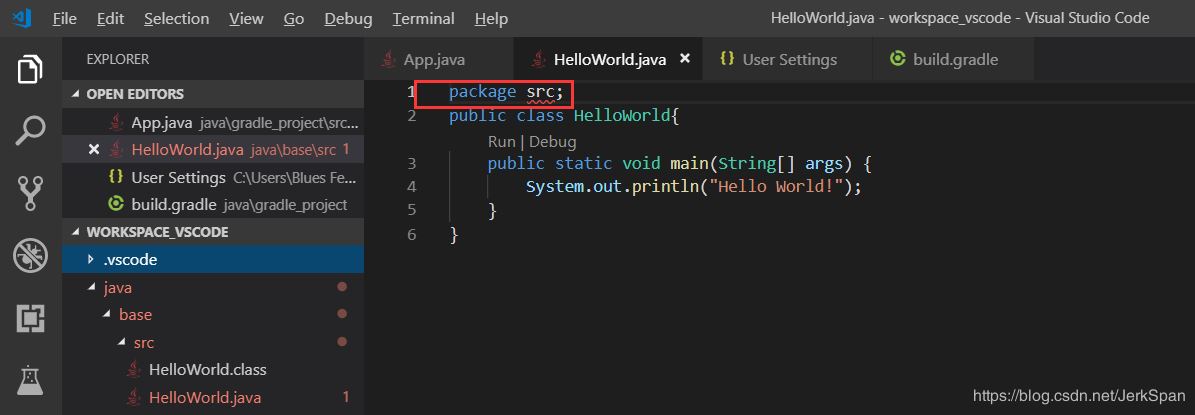Open the Test flask view in activity bar
1195x415 pixels.
coord(30,379)
